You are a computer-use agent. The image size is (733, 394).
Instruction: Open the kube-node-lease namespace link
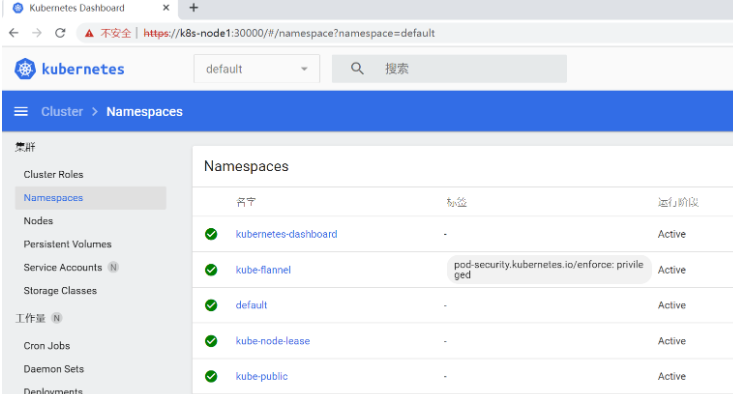point(273,341)
